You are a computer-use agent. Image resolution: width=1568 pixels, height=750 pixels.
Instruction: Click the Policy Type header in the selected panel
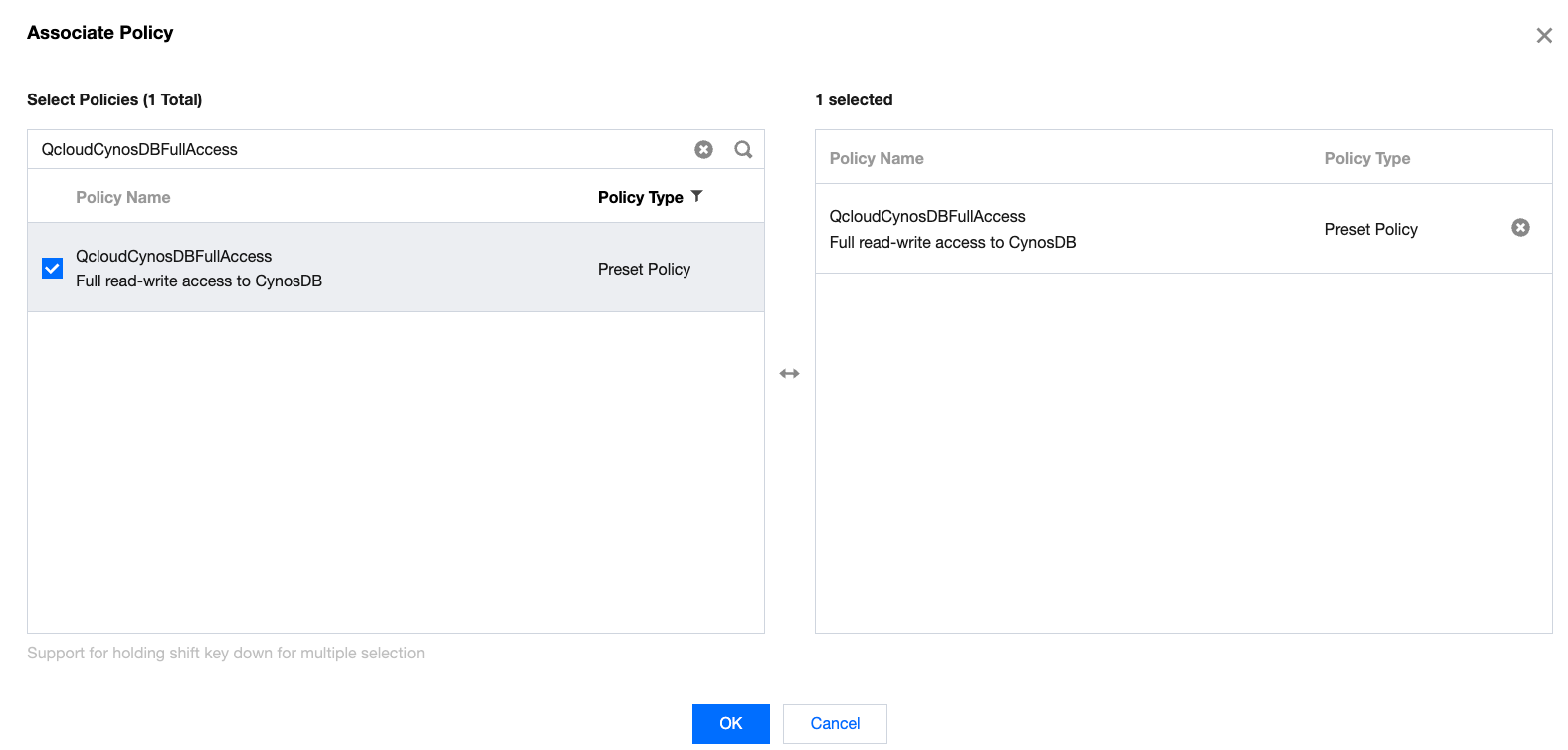pyautogui.click(x=1367, y=158)
